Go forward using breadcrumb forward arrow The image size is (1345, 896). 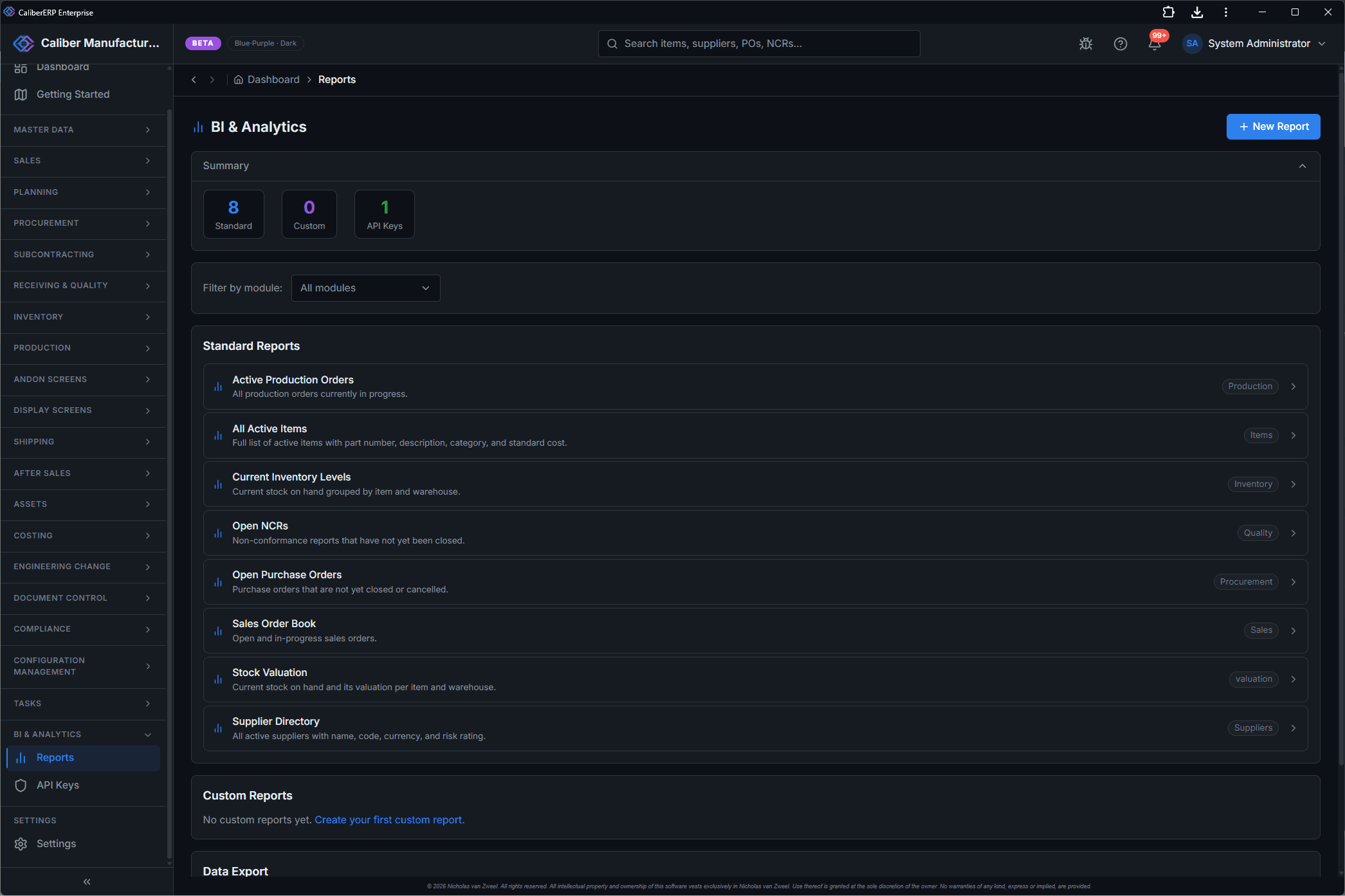[x=212, y=80]
